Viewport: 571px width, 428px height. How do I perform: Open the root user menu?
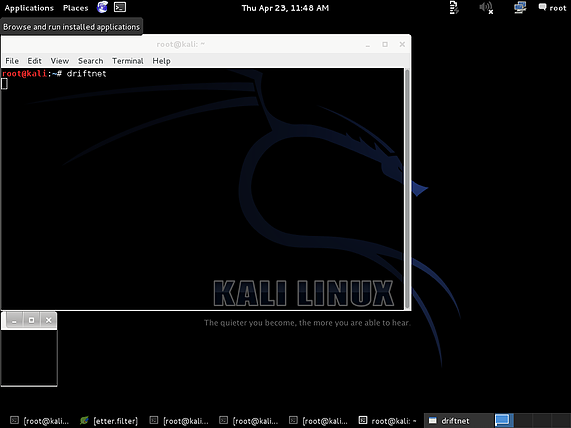tap(552, 8)
